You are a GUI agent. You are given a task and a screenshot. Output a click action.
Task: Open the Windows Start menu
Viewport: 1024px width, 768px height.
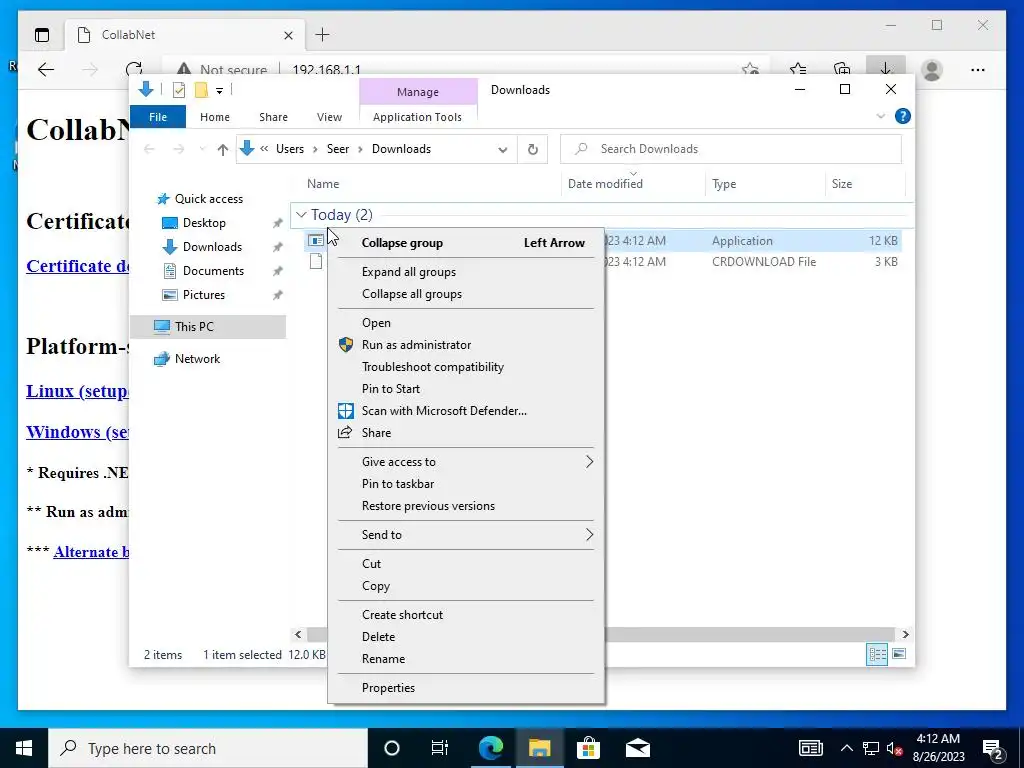point(24,748)
